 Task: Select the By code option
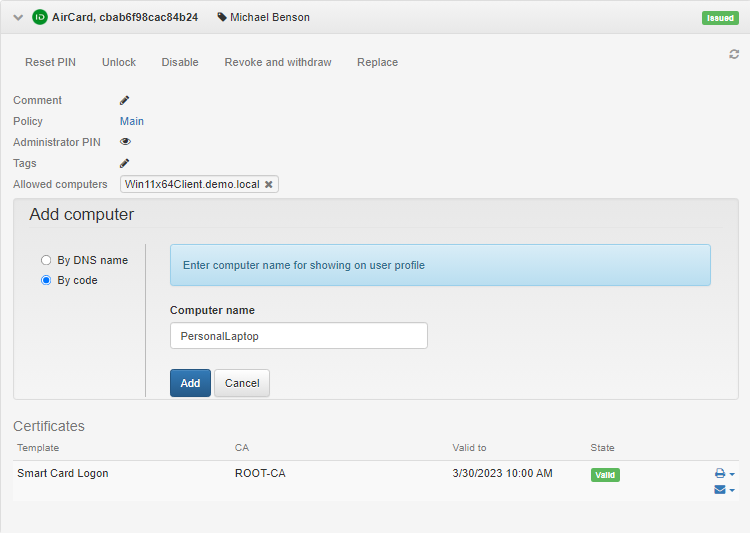coord(46,280)
